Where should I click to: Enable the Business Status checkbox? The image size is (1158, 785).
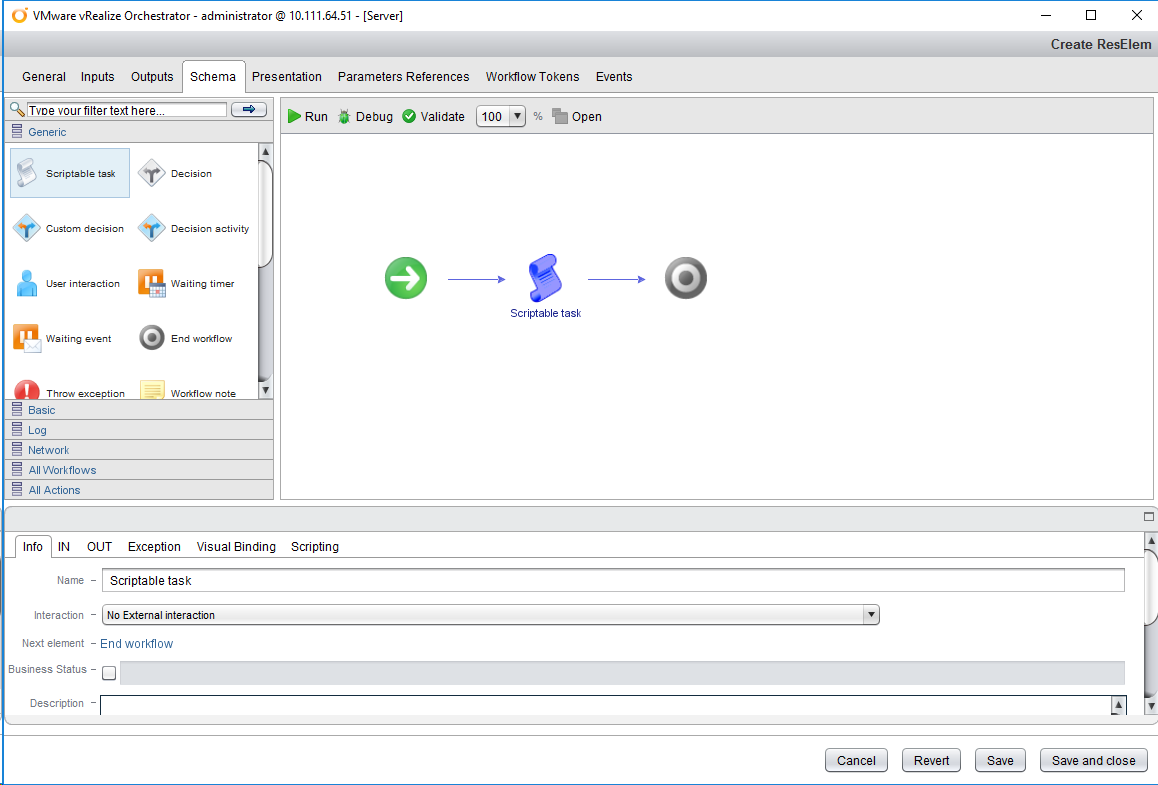pos(109,673)
